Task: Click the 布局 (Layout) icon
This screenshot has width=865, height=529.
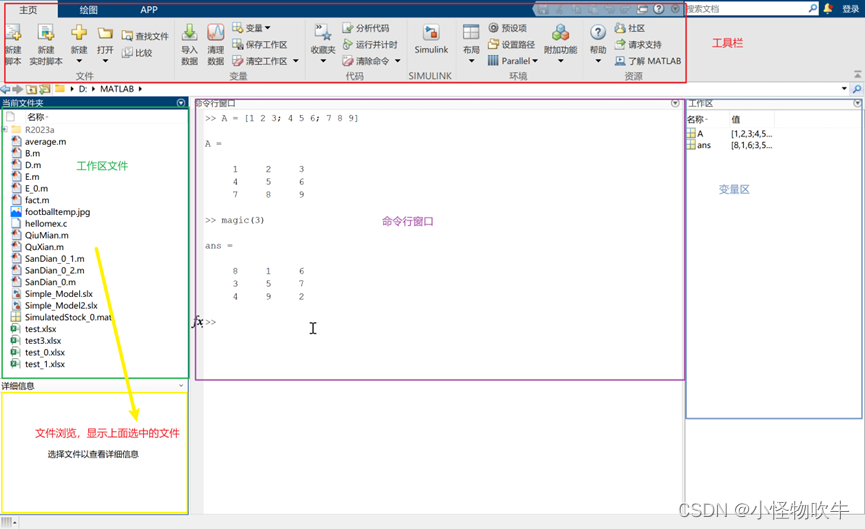Action: coord(471,35)
